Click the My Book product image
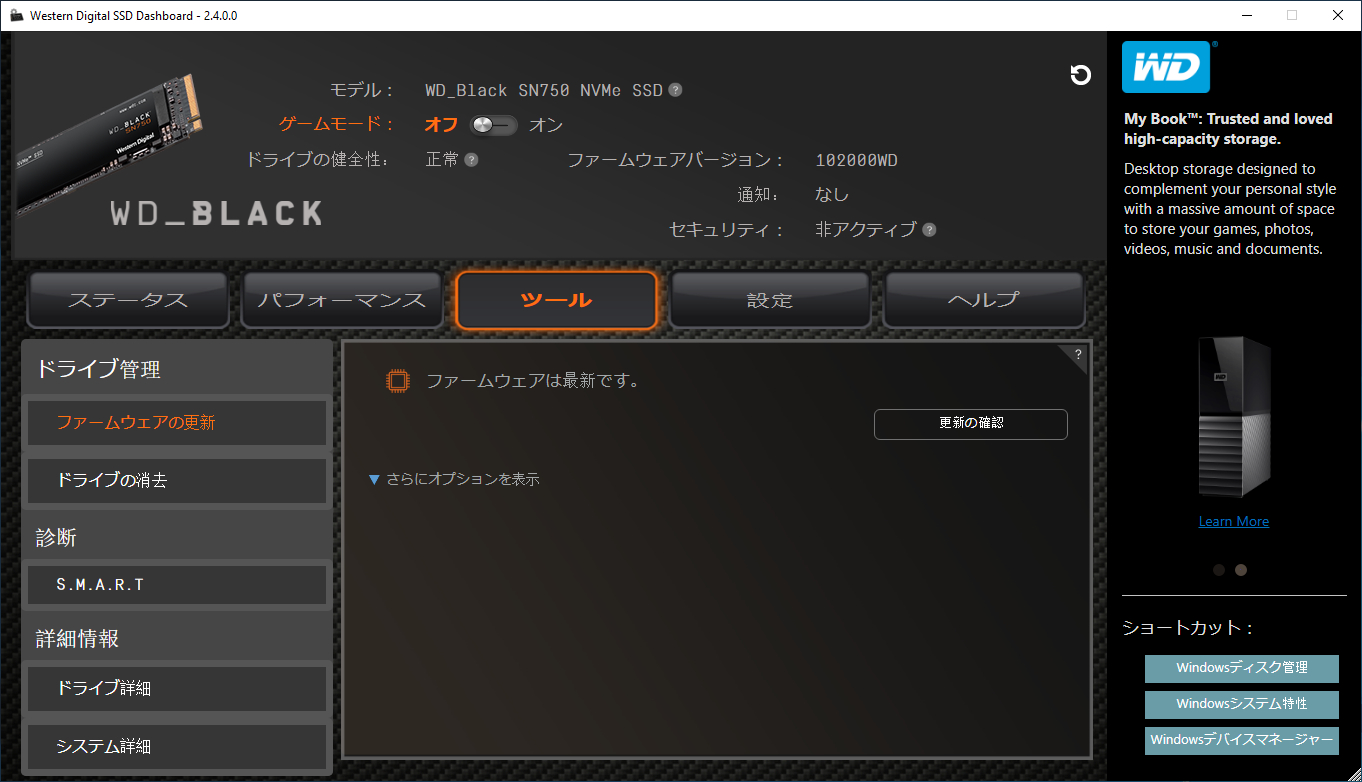Viewport: 1362px width, 782px height. 1234,418
